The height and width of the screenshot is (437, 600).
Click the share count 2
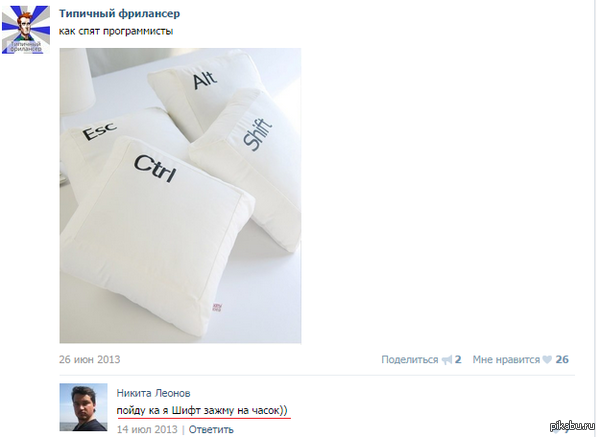[x=458, y=360]
